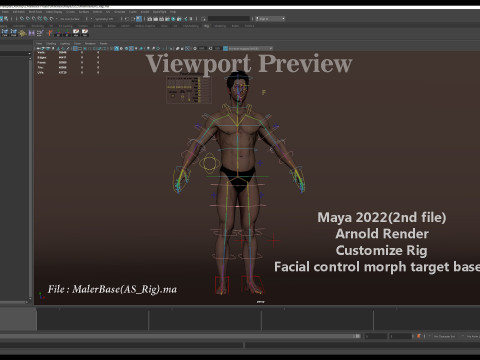Viewport: 480px width, 360px height.
Task: Click the first blue AS shelf icon
Action: [x=5, y=32]
